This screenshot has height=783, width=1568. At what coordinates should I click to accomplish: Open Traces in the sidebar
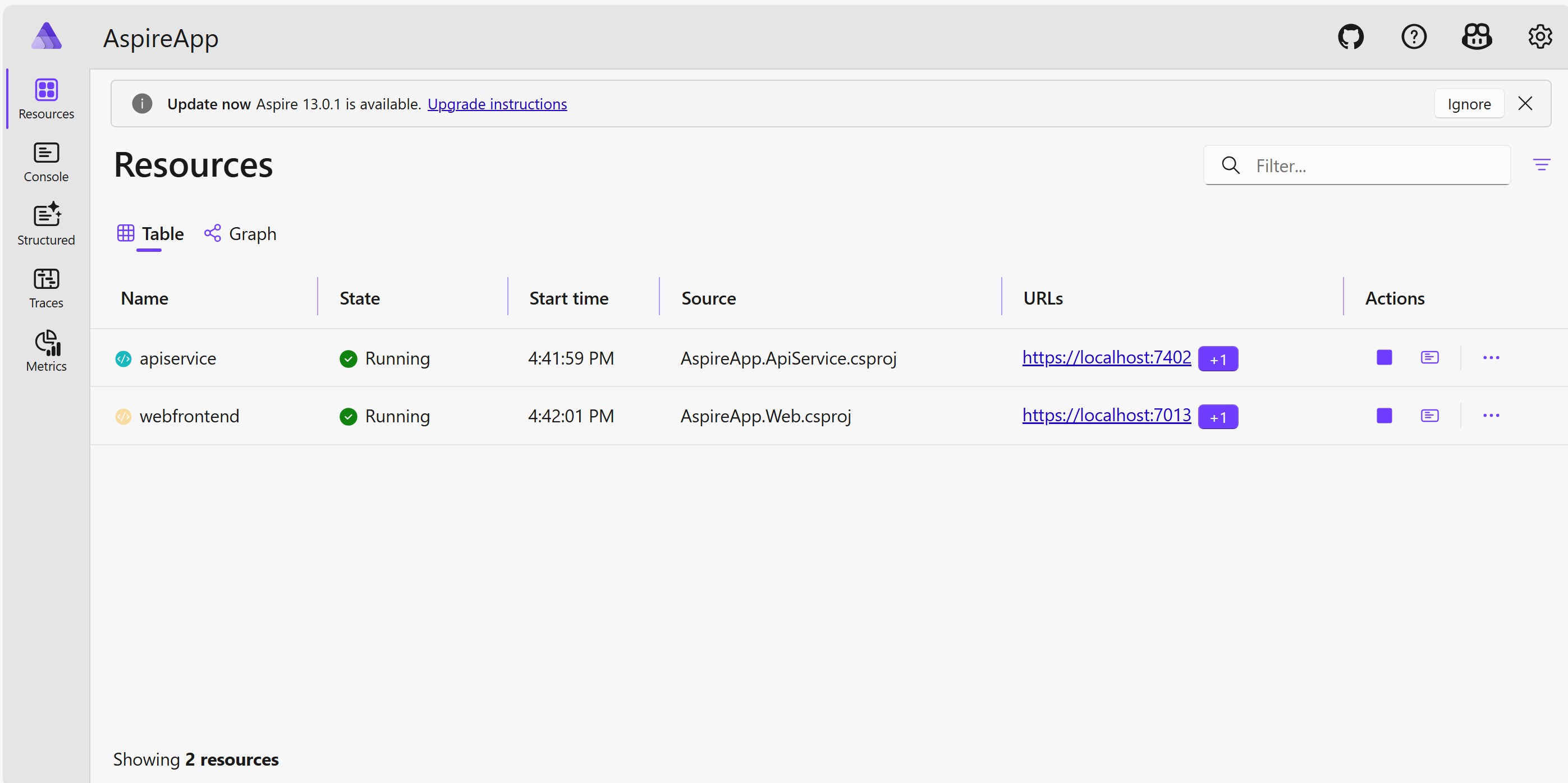coord(46,288)
